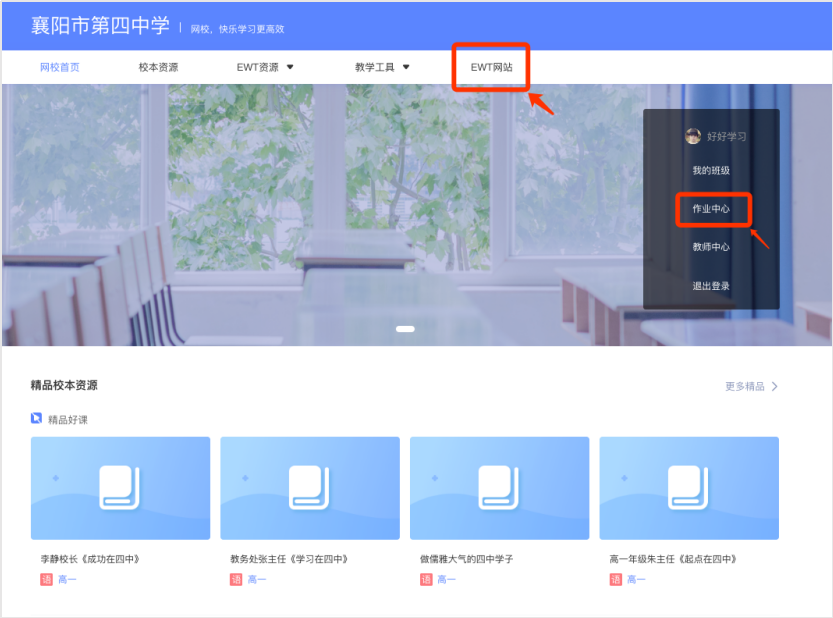Image resolution: width=833 pixels, height=618 pixels.
Task: Go to the 网校首页 tab
Action: [60, 67]
